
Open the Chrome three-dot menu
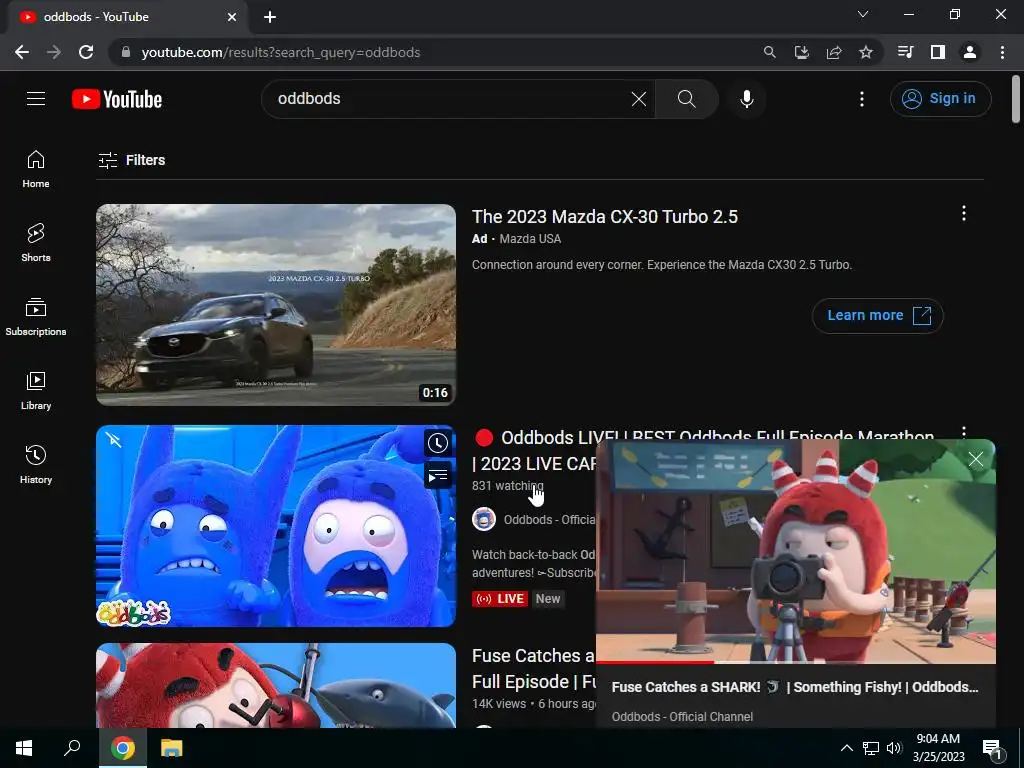pyautogui.click(x=1002, y=52)
